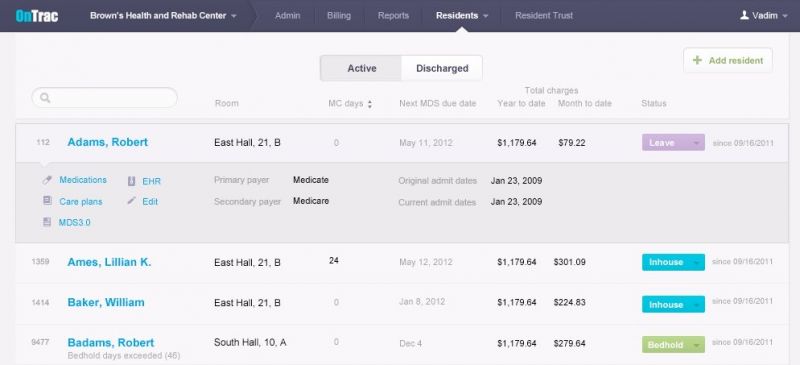This screenshot has height=365, width=800.
Task: Click the Add resident button
Action: [728, 61]
